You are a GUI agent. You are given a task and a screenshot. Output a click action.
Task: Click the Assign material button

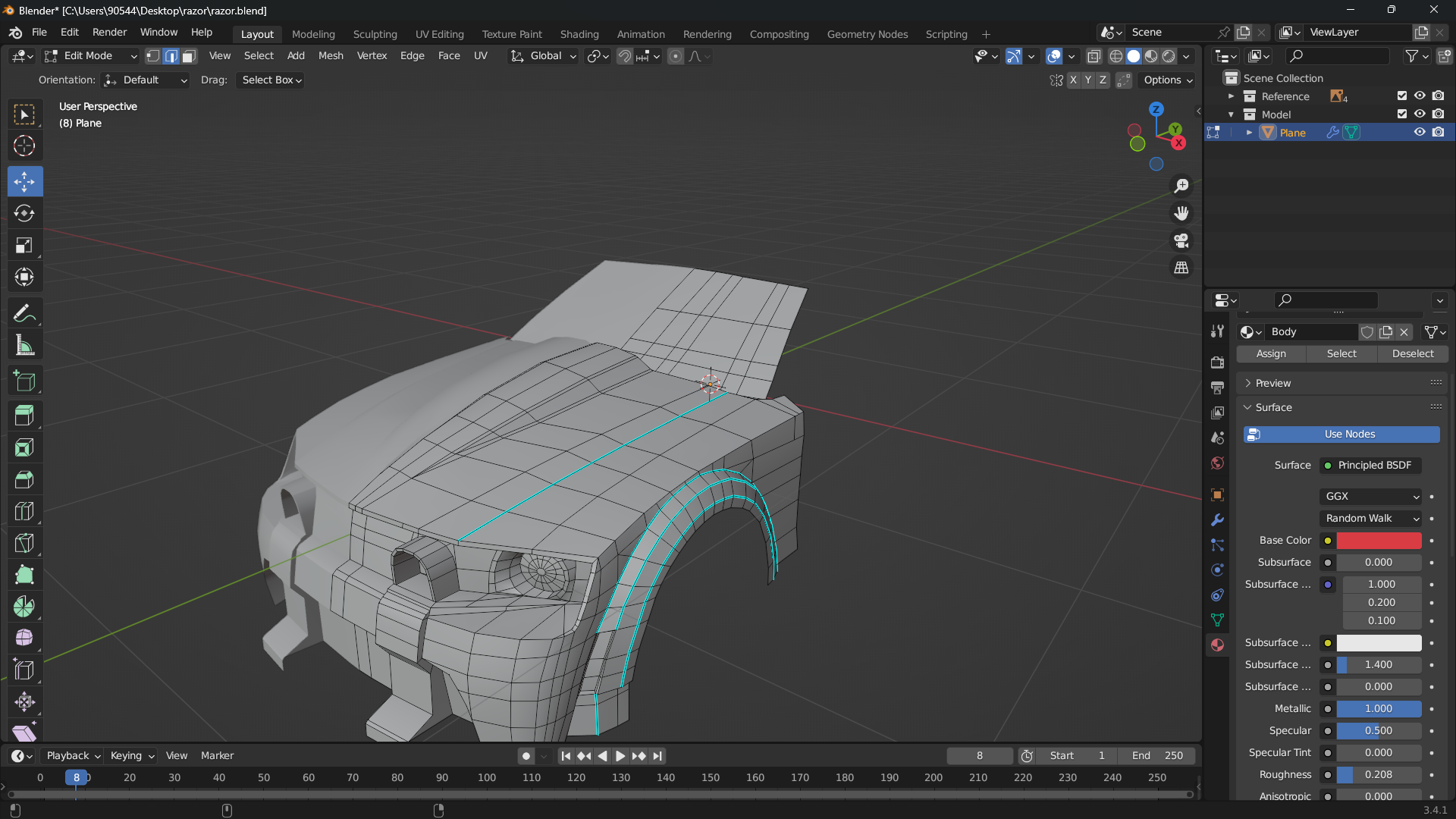1271,353
